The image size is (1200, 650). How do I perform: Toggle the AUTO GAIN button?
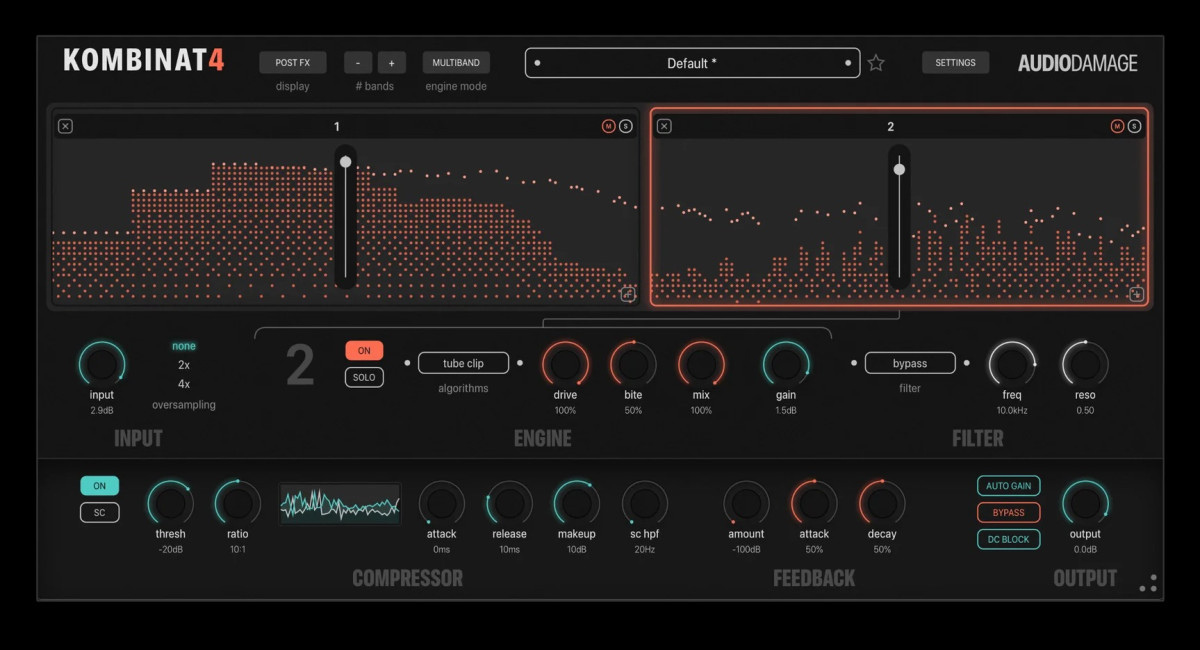tap(1008, 486)
